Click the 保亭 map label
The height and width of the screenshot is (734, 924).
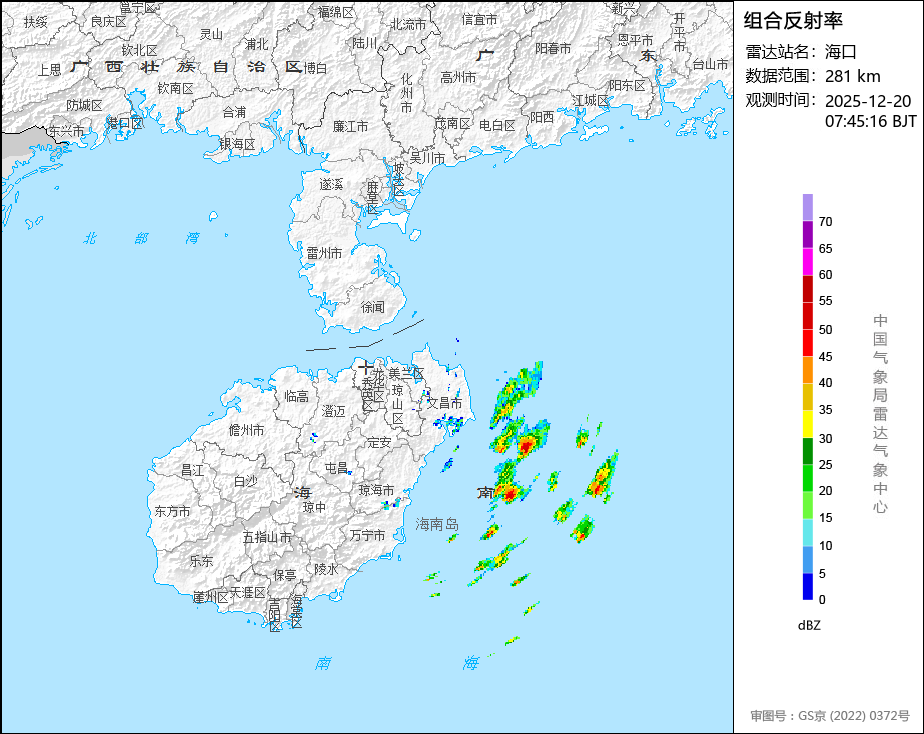tap(285, 575)
